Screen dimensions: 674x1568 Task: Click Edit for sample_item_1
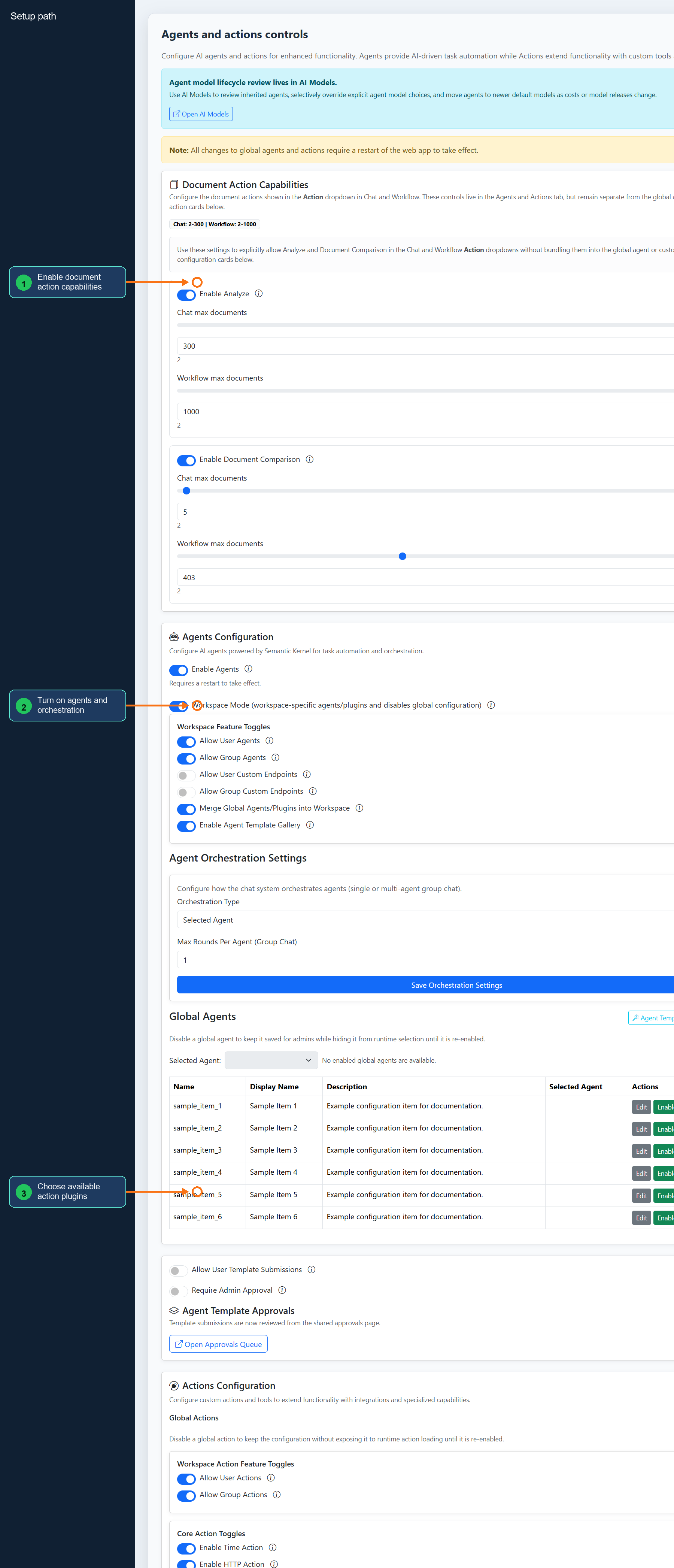[x=641, y=1107]
